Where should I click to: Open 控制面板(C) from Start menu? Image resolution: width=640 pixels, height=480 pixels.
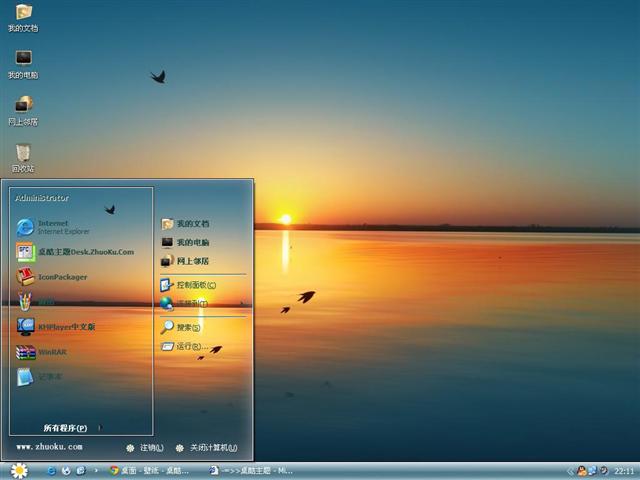coord(195,285)
